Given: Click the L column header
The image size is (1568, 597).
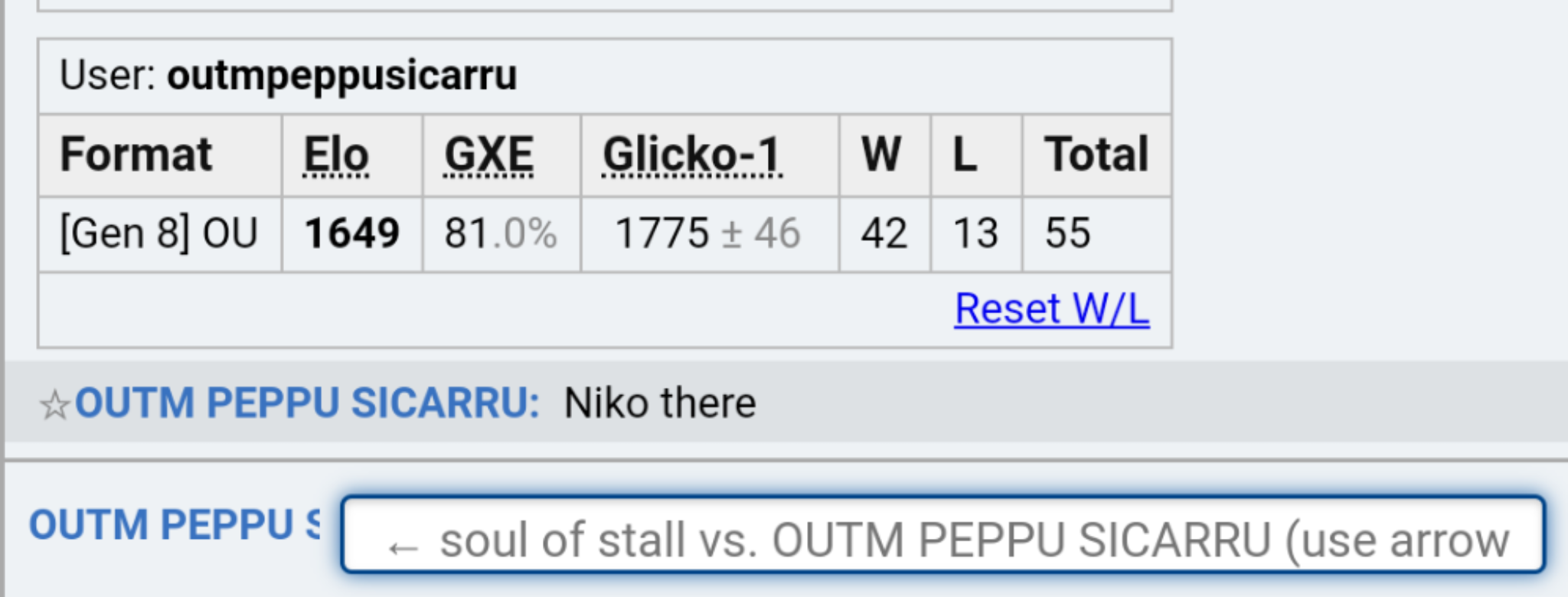Looking at the screenshot, I should (x=965, y=155).
